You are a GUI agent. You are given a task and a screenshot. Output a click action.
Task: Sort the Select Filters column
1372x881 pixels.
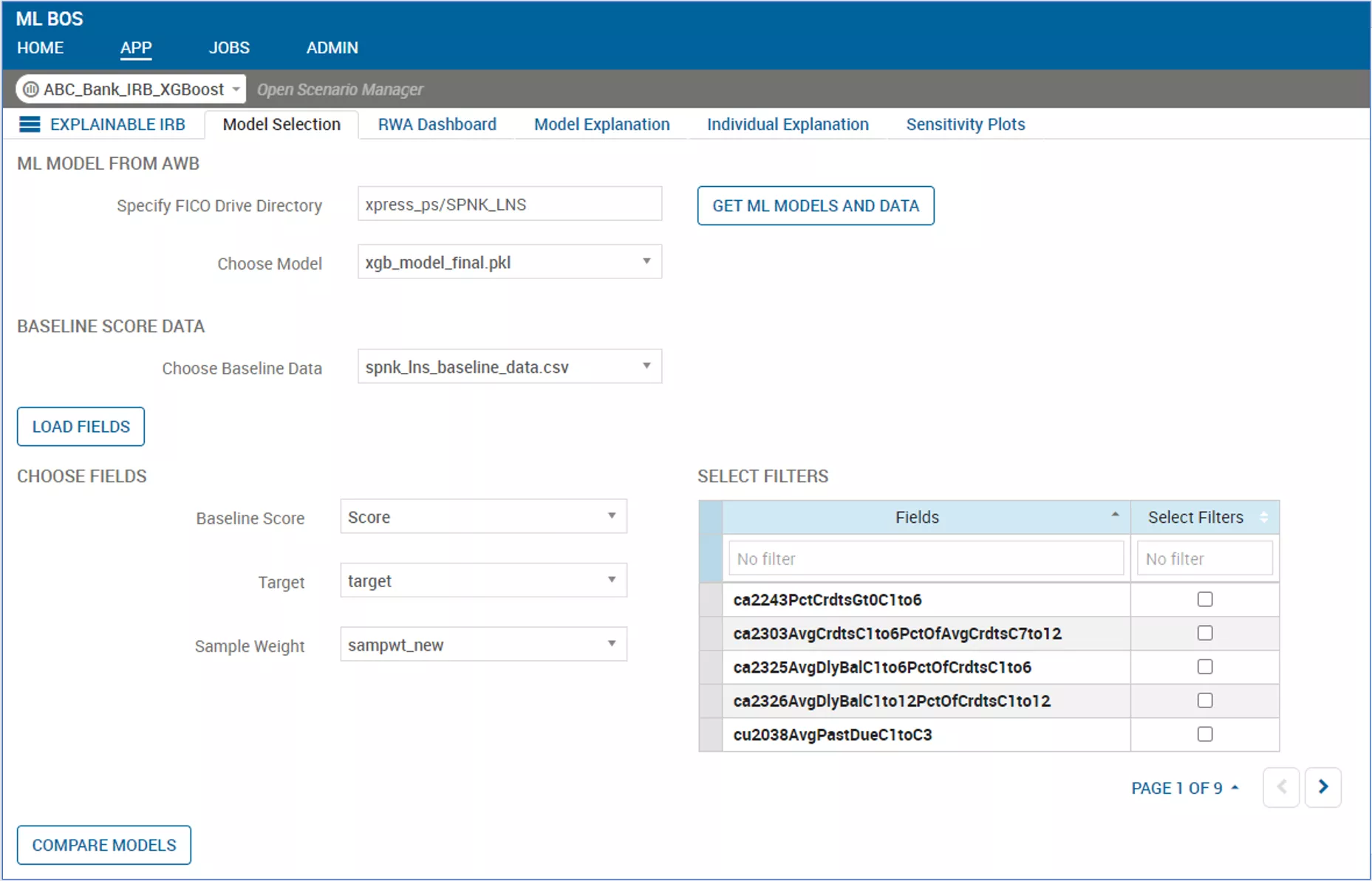click(1264, 517)
